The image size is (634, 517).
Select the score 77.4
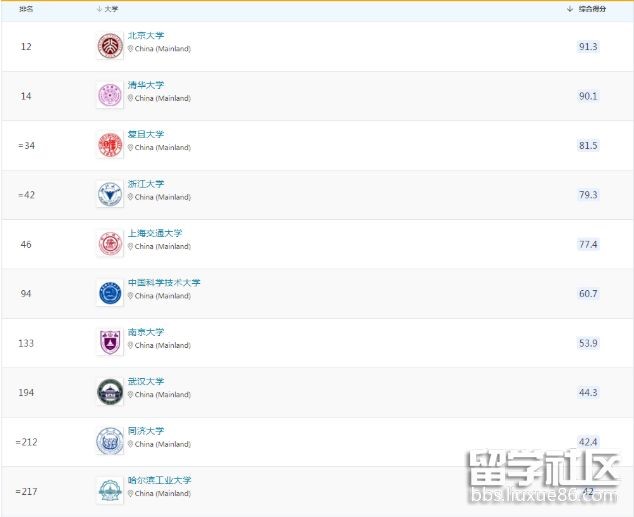click(x=588, y=244)
